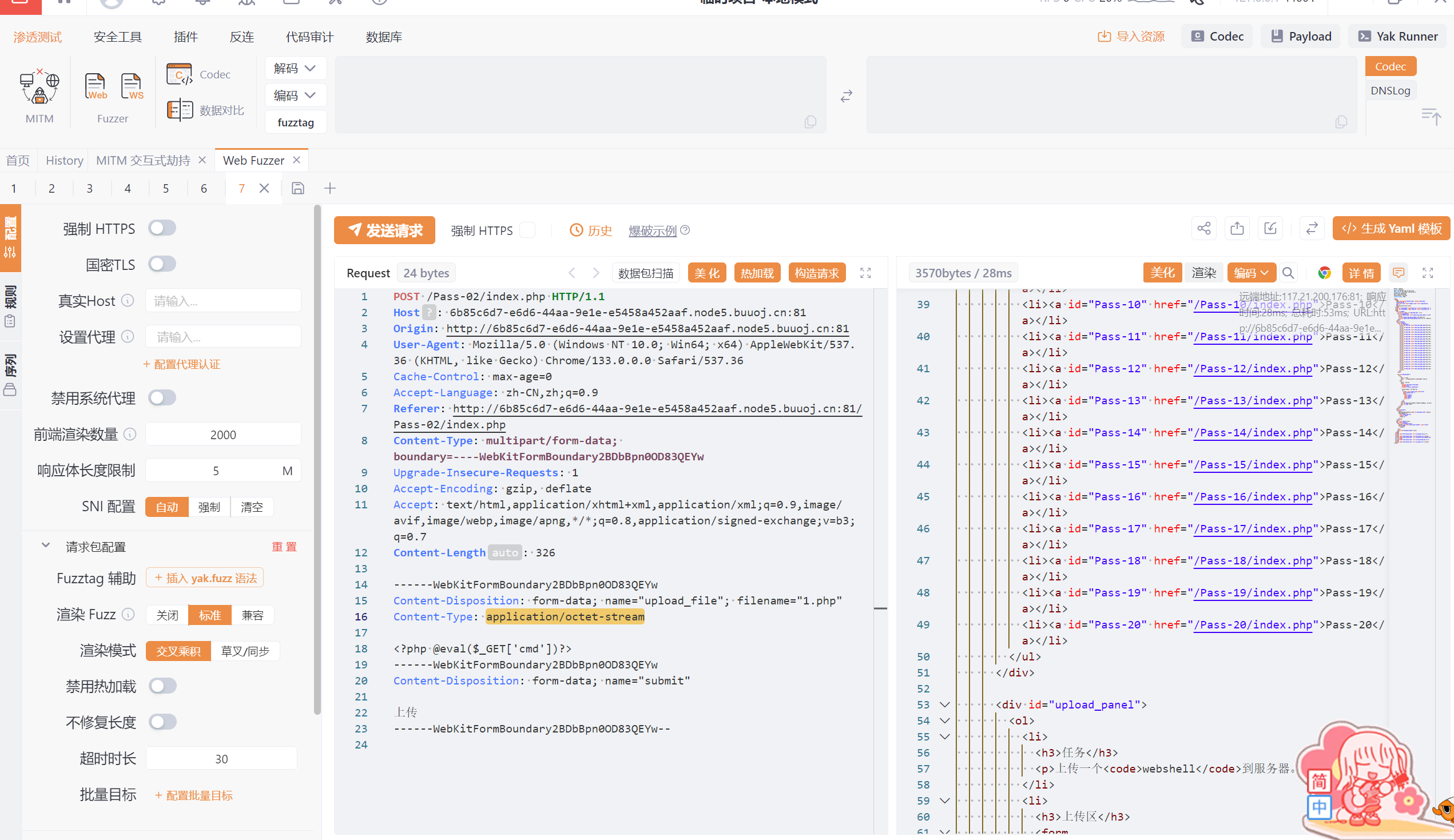Click the swap codec input/output arrows
The height and width of the screenshot is (840, 1454).
(x=846, y=95)
